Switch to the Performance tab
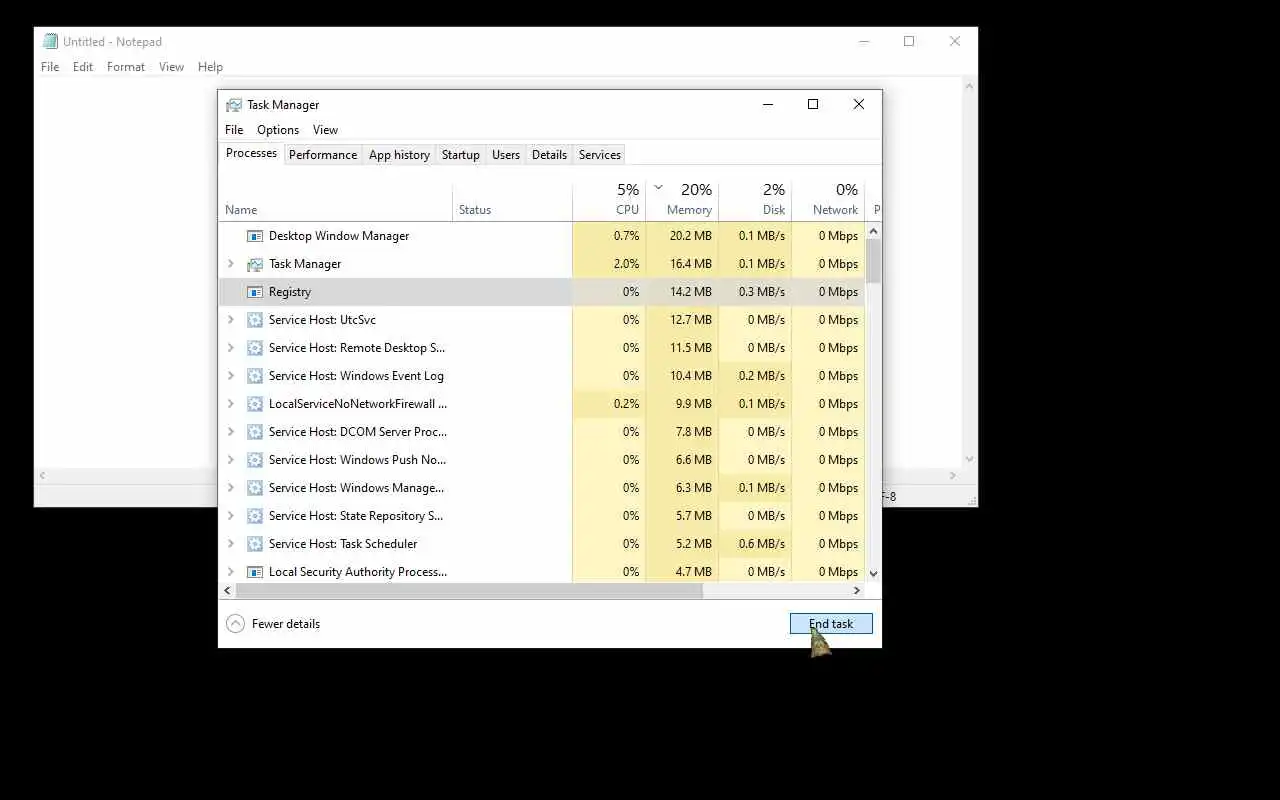This screenshot has width=1280, height=800. [x=323, y=155]
